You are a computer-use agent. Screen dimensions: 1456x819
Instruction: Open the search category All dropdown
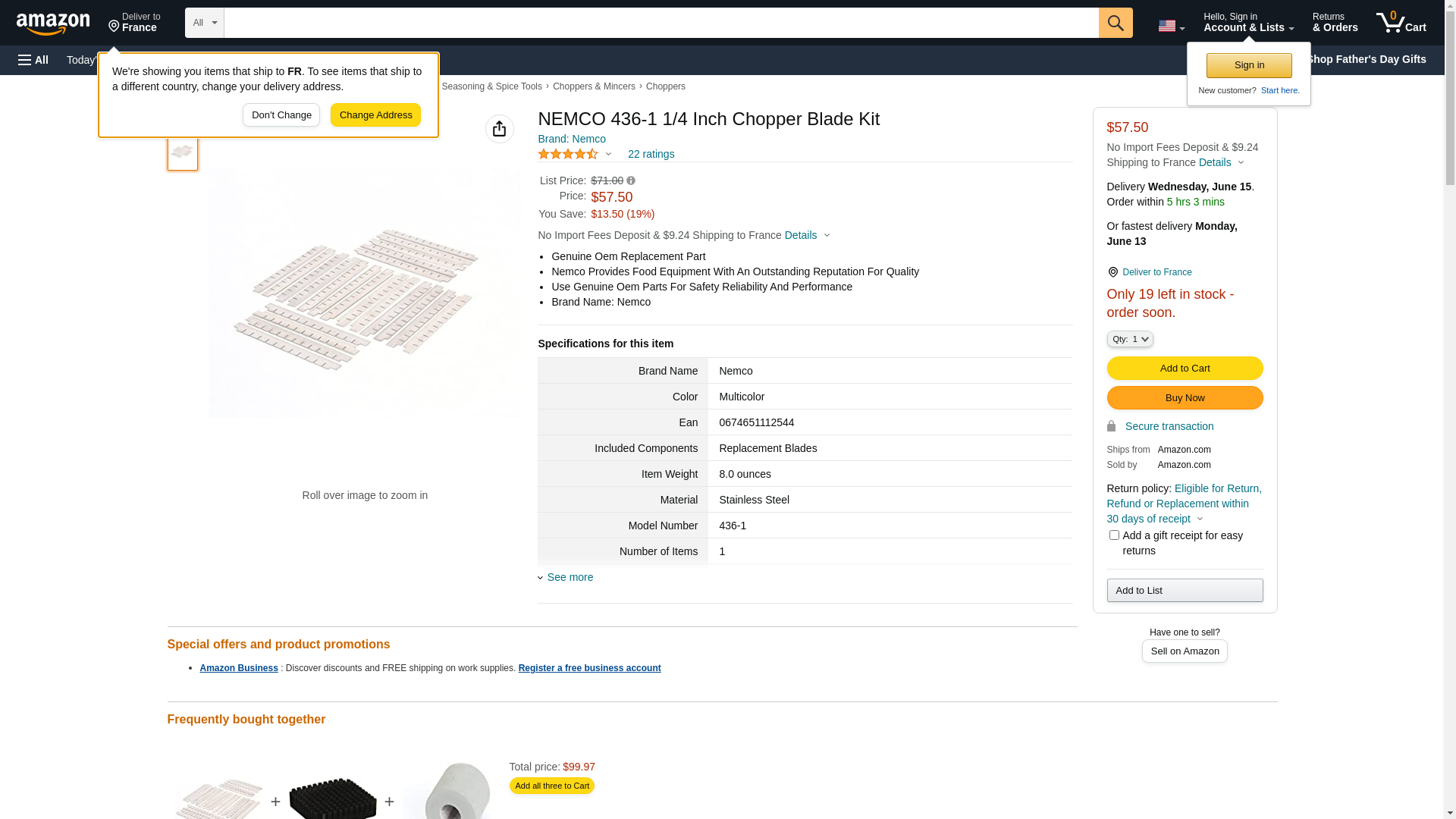click(204, 23)
